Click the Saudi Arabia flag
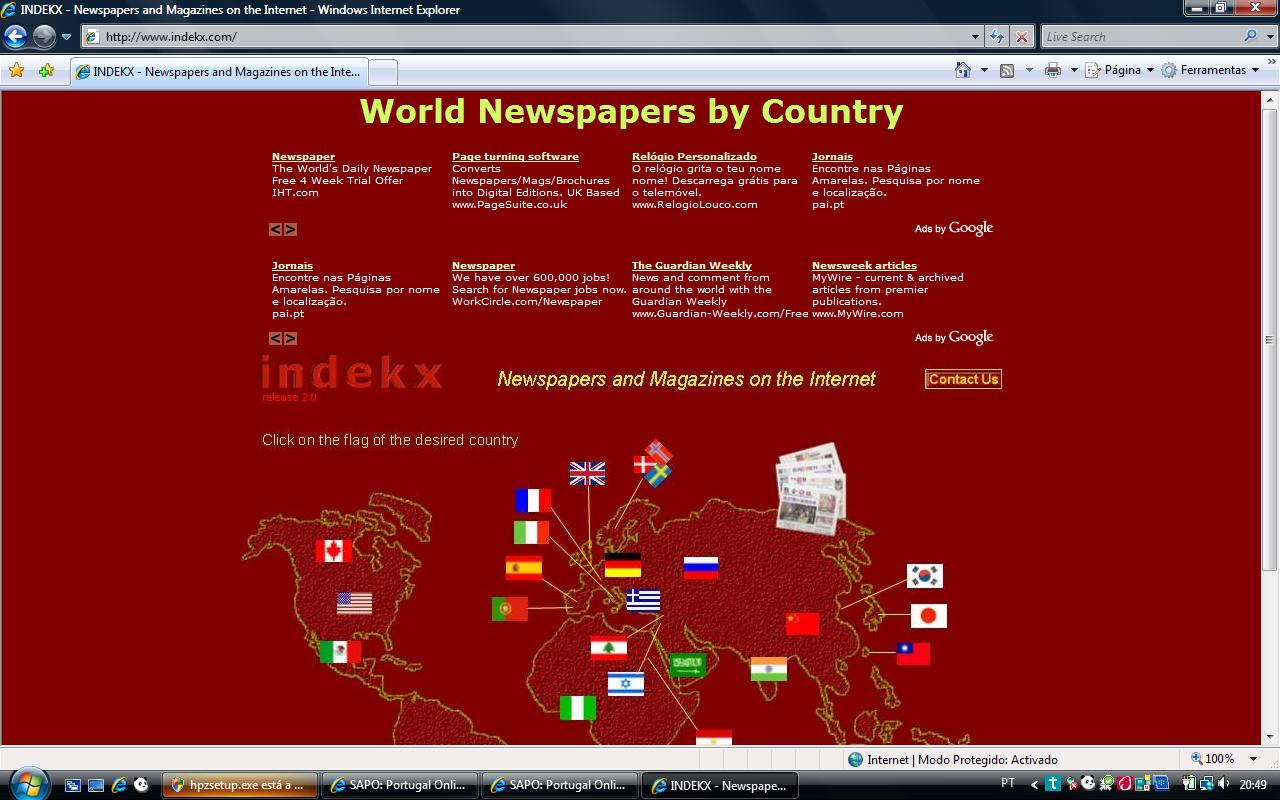Screen dimensions: 1280x800 [x=688, y=664]
